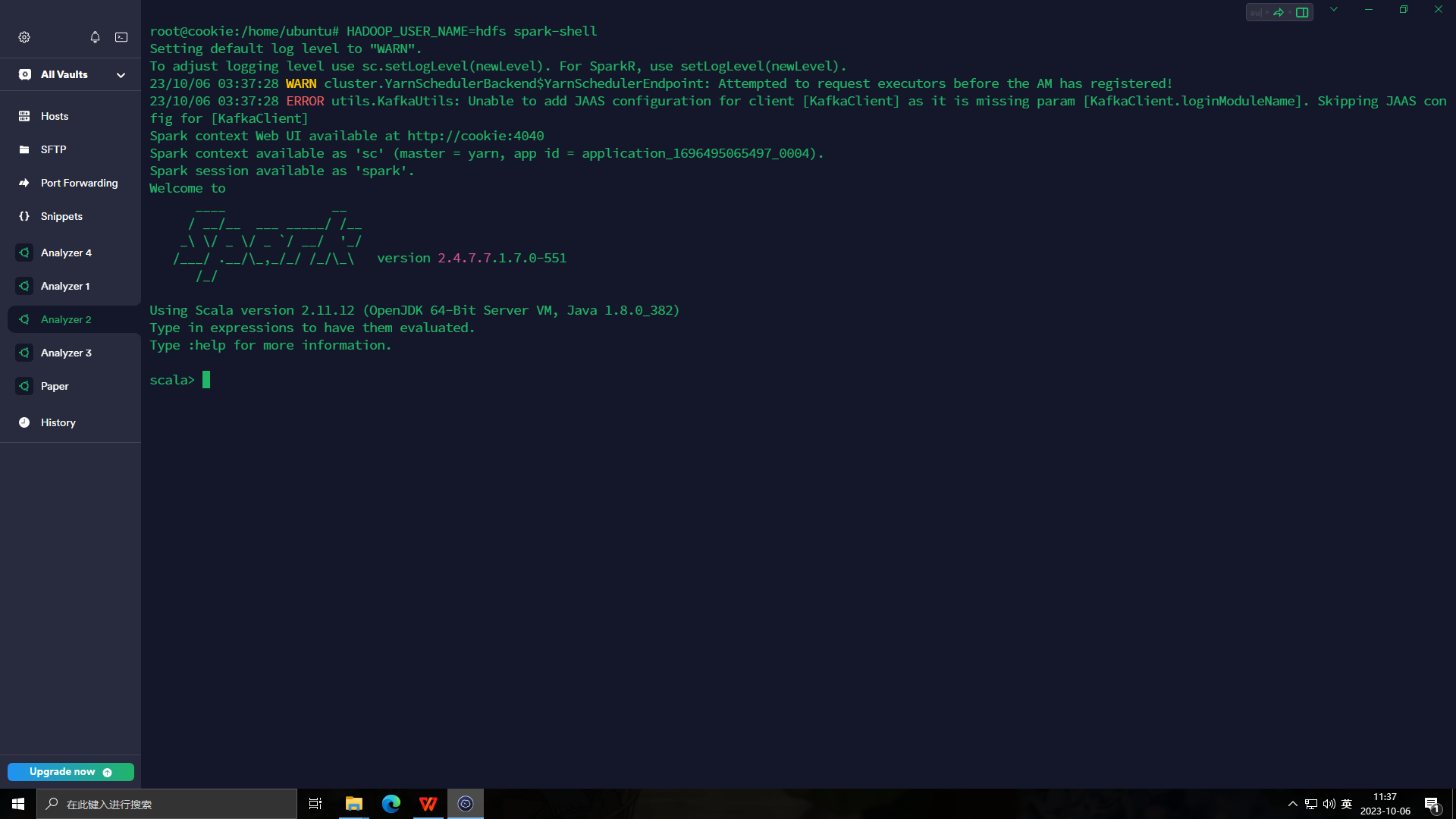Switch to the Analyzer 3 session
1456x819 pixels.
71,353
